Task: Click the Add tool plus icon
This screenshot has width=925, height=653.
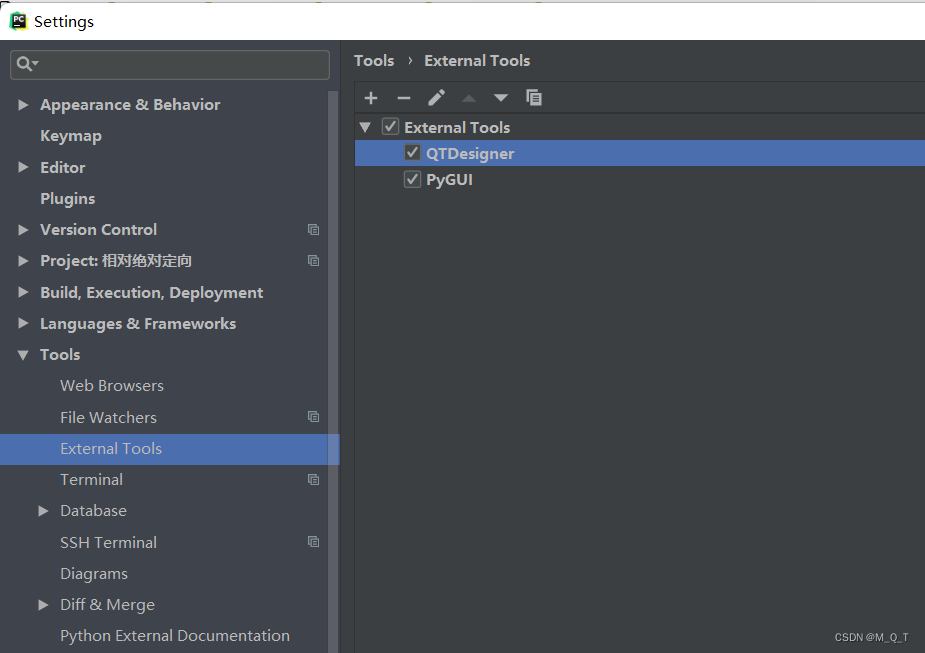Action: (x=371, y=98)
